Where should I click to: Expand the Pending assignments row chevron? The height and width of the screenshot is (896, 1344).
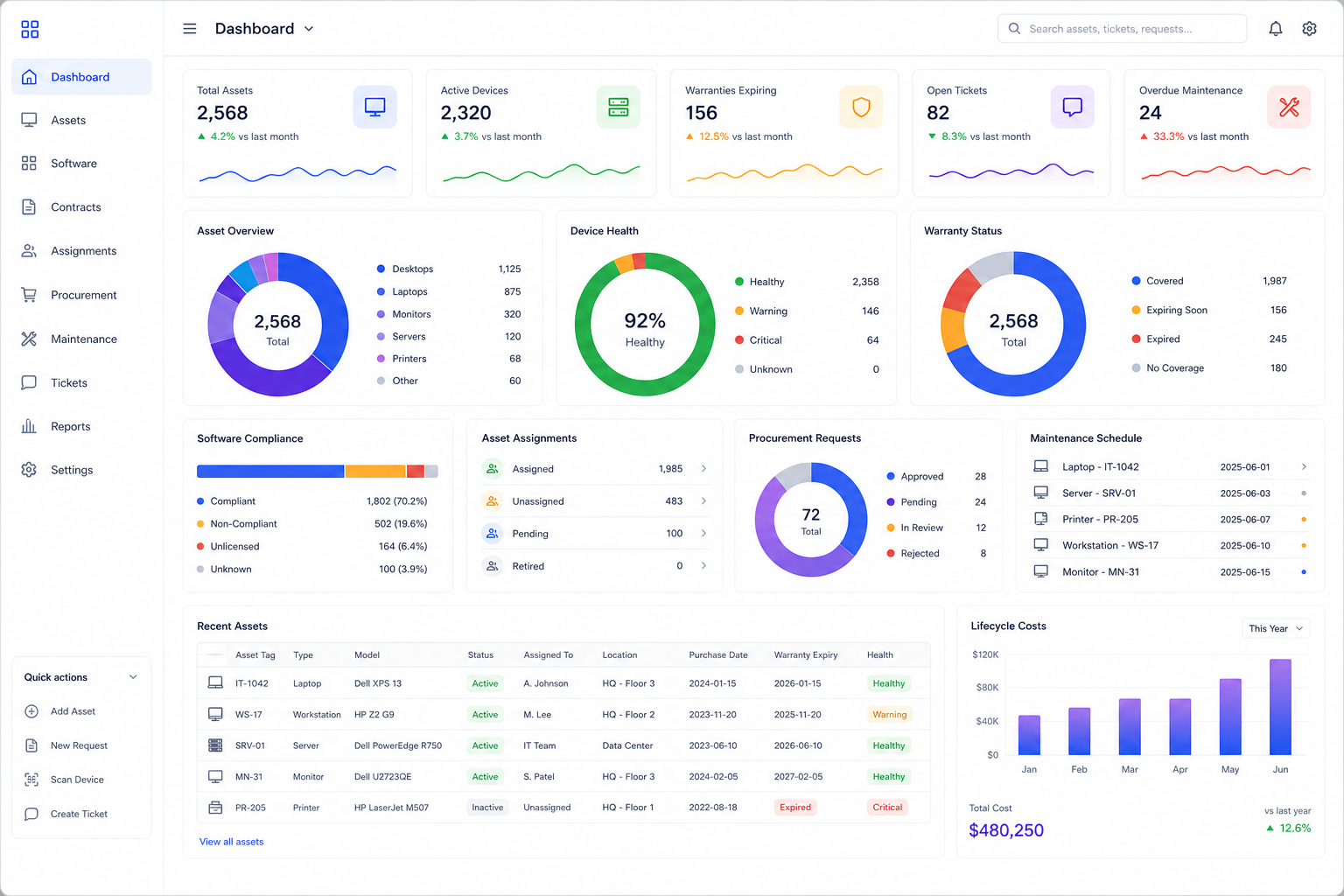703,534
